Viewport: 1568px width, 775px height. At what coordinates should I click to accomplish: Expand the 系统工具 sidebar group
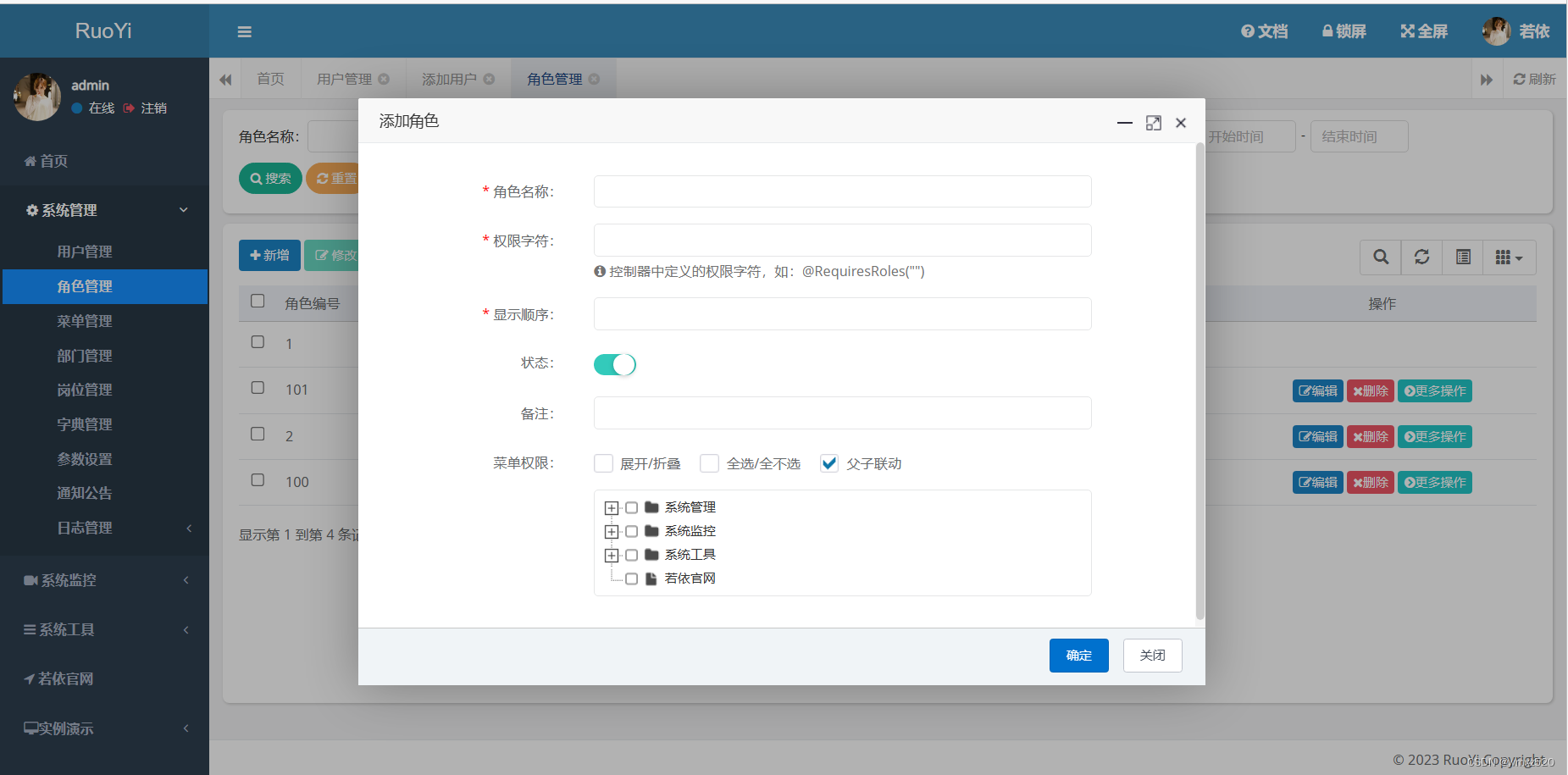(x=104, y=629)
